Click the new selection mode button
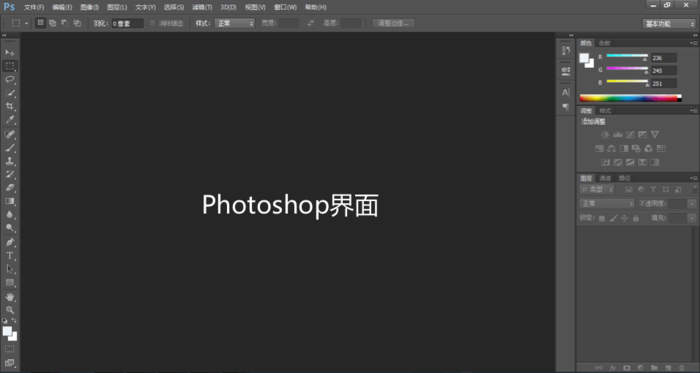700x373 pixels. 41,23
